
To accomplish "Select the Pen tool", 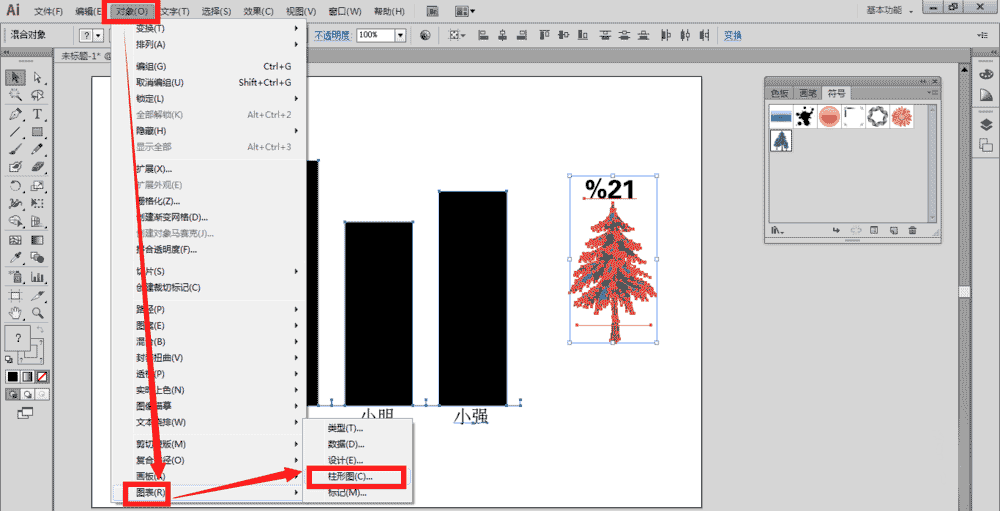I will click(x=16, y=114).
